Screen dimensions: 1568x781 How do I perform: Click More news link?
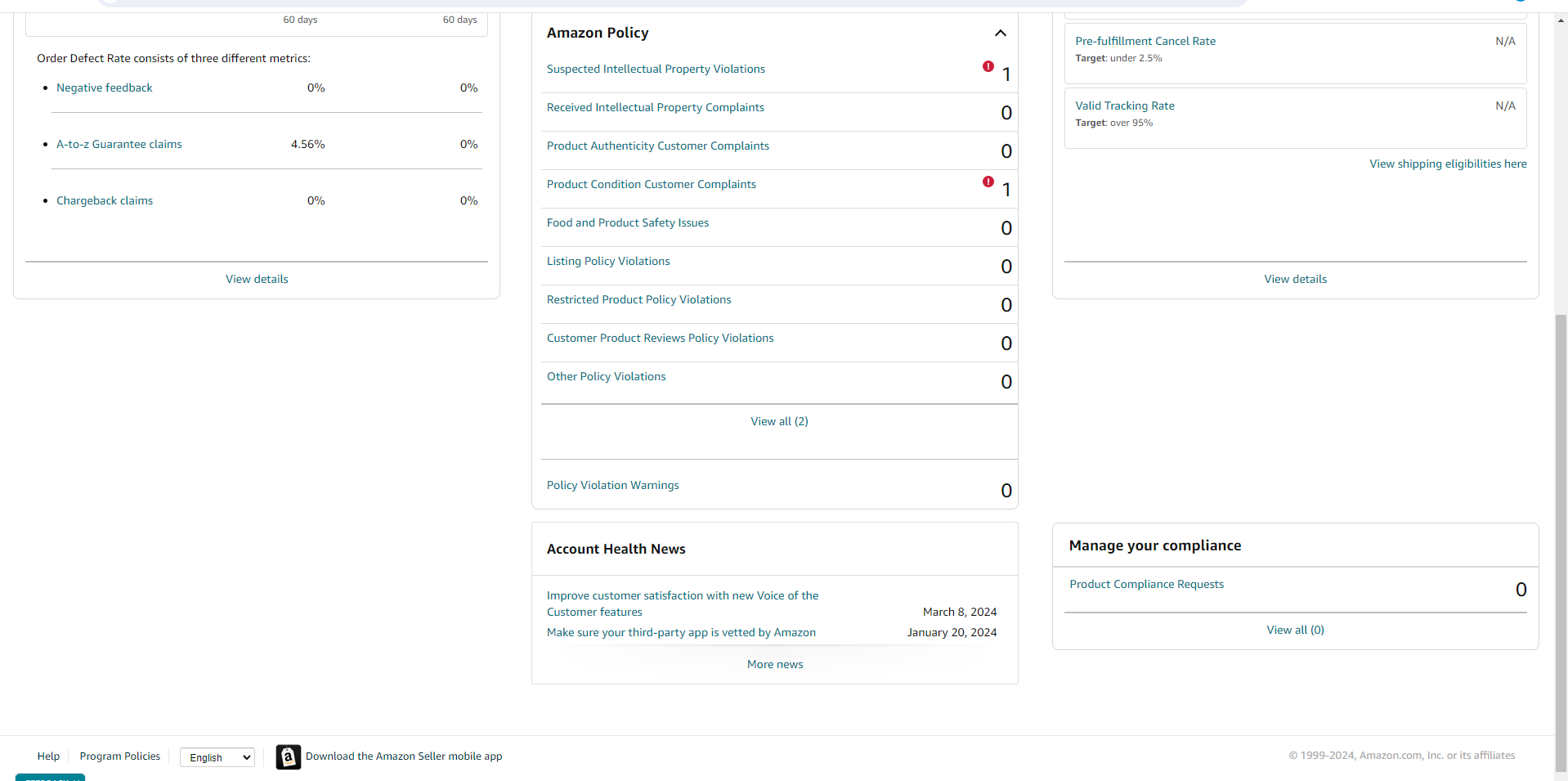click(775, 664)
